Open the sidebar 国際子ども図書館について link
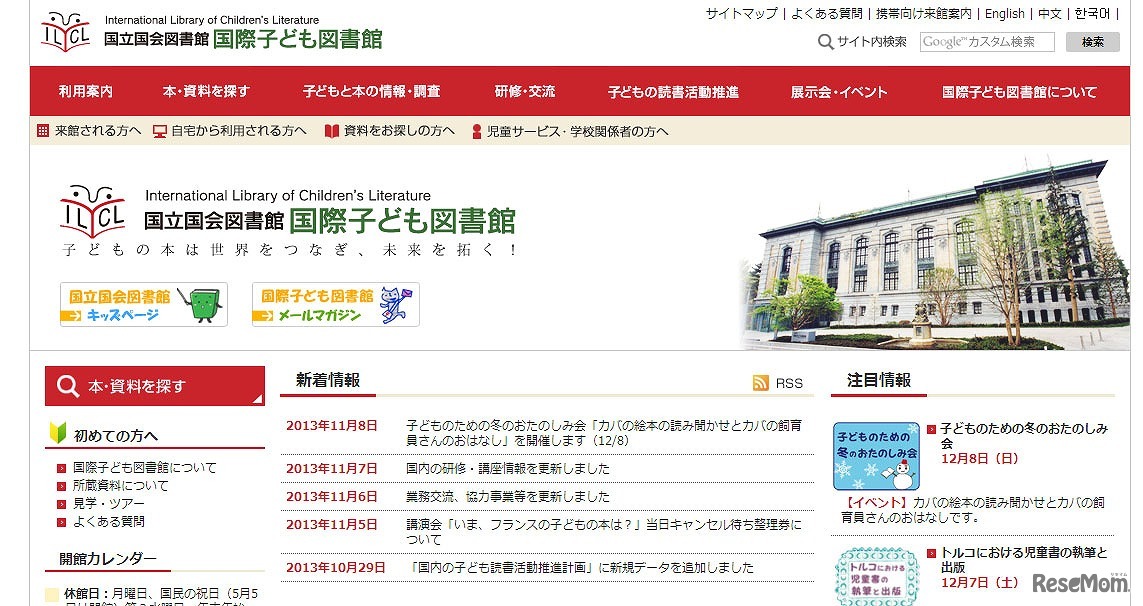Viewport: 1143px width, 606px height. (144, 467)
